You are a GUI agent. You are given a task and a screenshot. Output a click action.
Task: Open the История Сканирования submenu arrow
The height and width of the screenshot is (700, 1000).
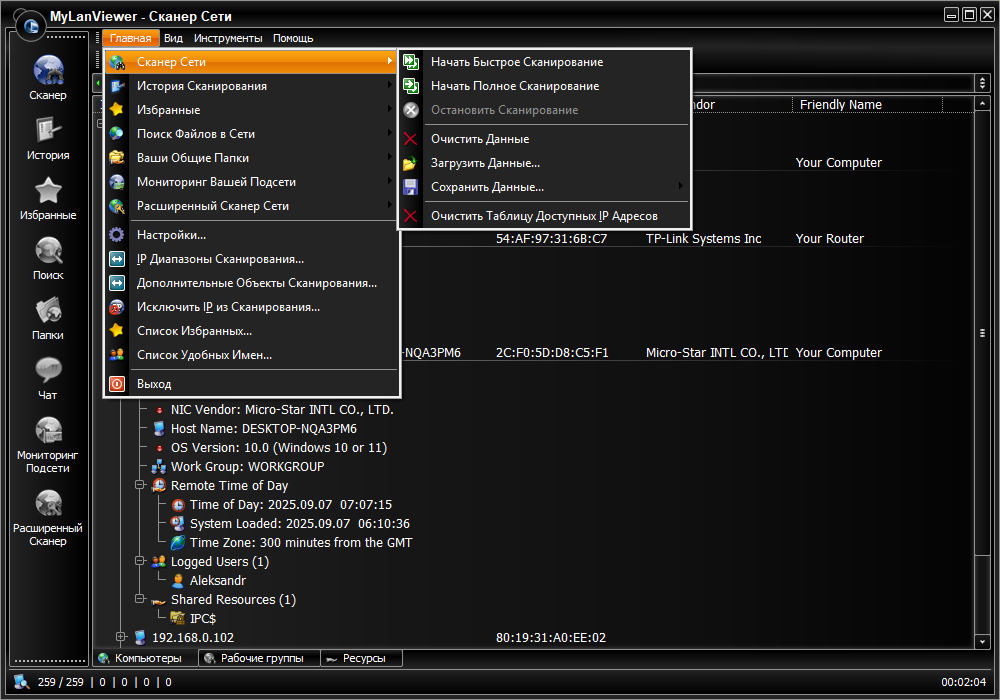(389, 85)
